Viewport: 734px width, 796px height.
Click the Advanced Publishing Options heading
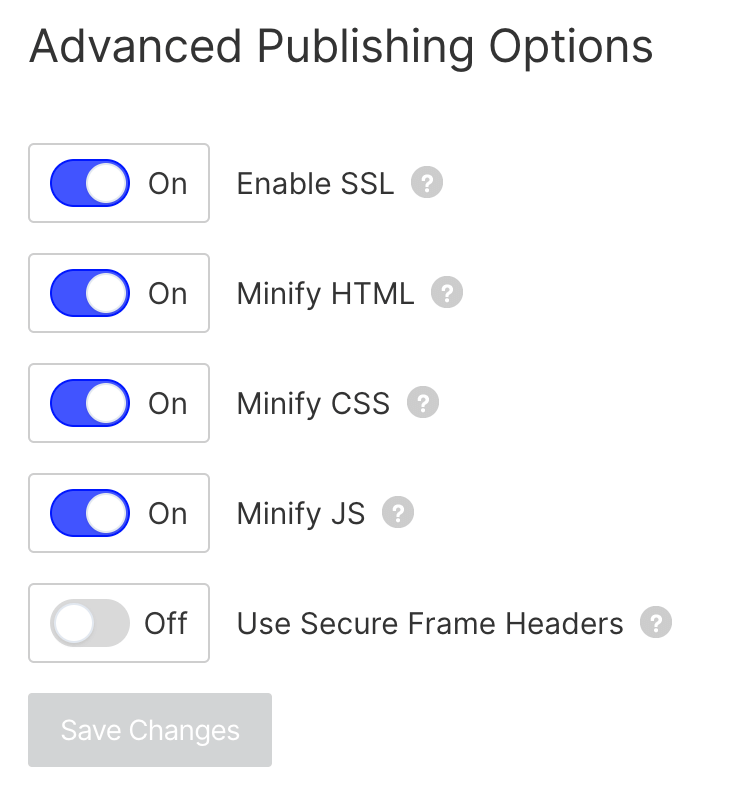click(x=341, y=47)
